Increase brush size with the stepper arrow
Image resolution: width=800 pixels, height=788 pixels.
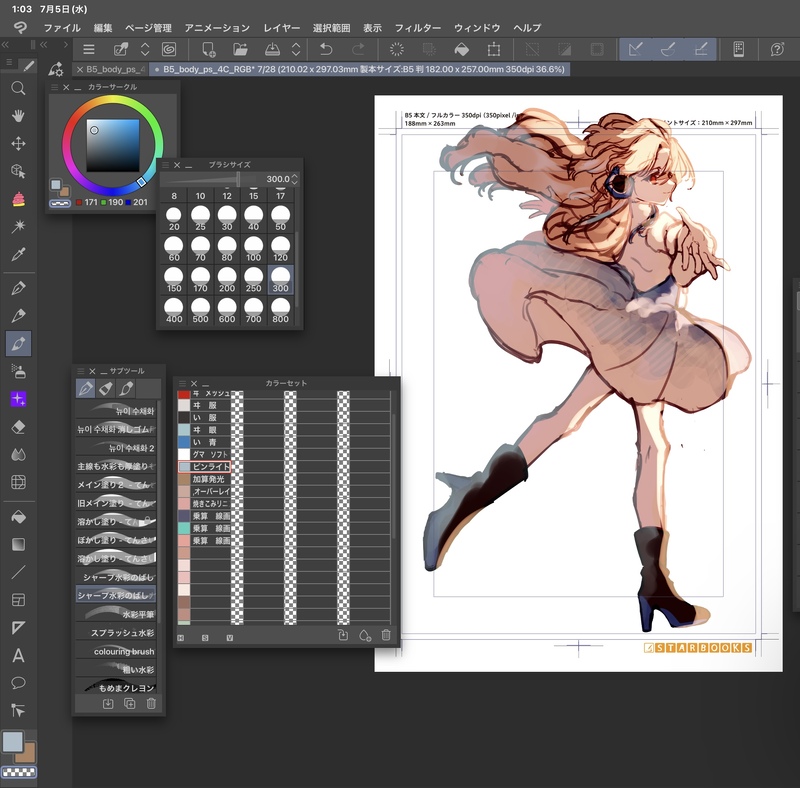point(294,175)
